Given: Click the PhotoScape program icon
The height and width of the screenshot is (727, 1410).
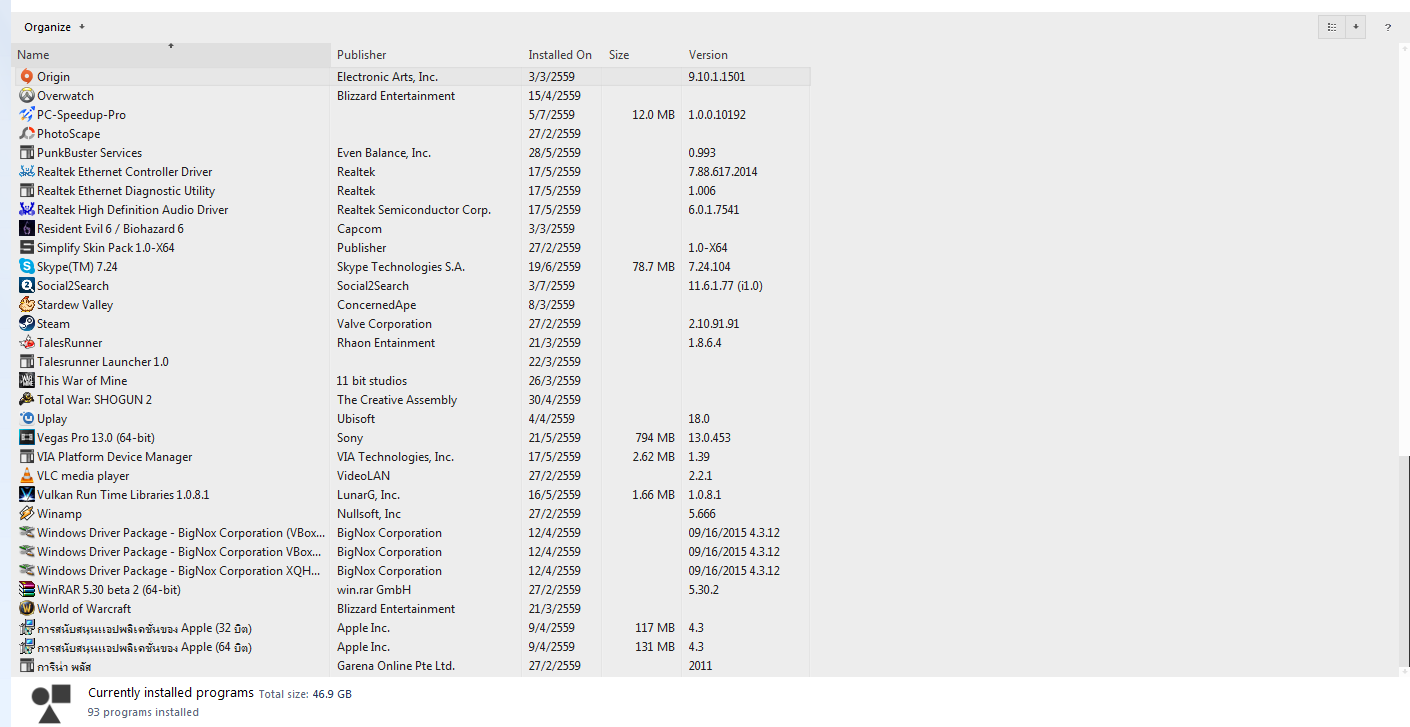Looking at the screenshot, I should point(27,134).
